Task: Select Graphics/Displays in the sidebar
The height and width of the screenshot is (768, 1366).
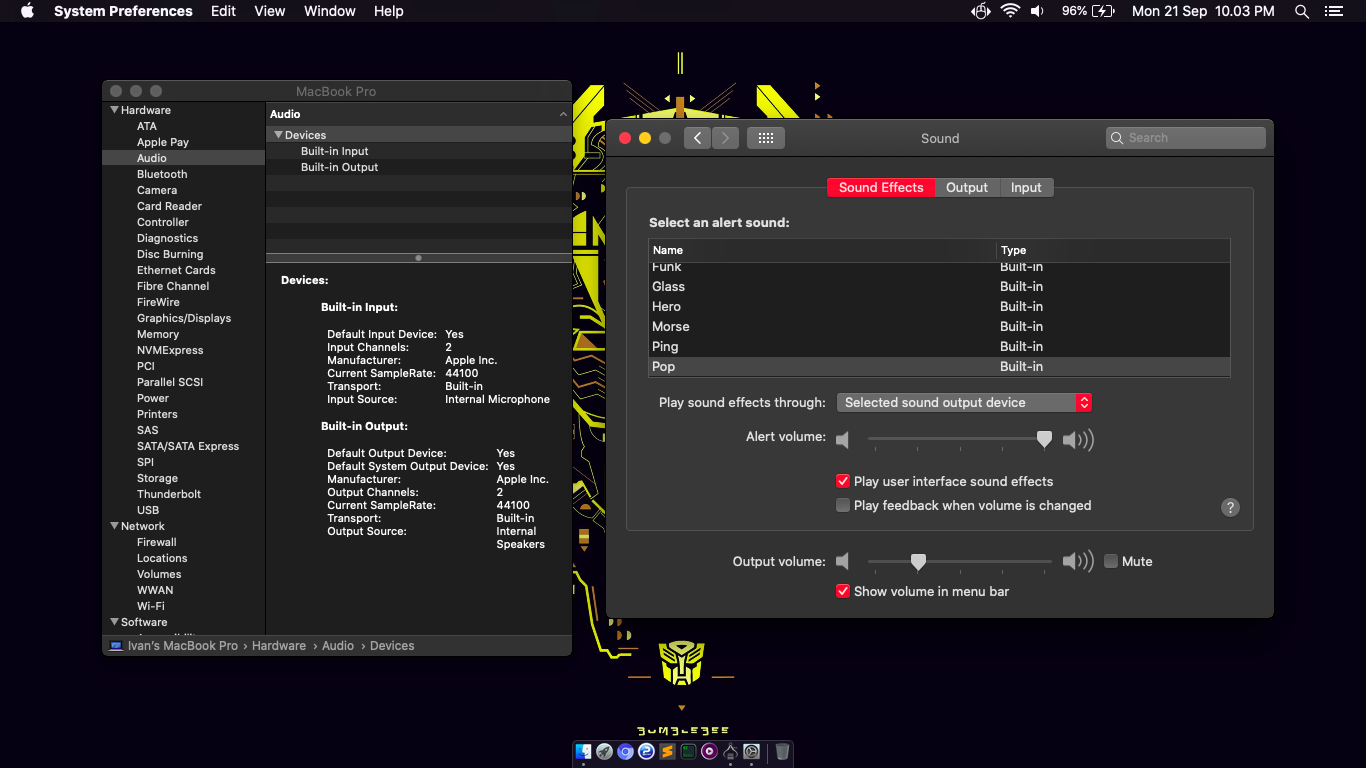Action: (x=184, y=318)
